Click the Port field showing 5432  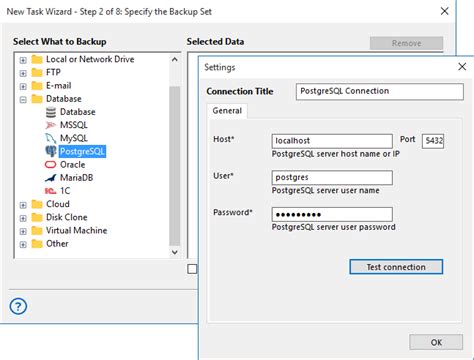tap(433, 141)
